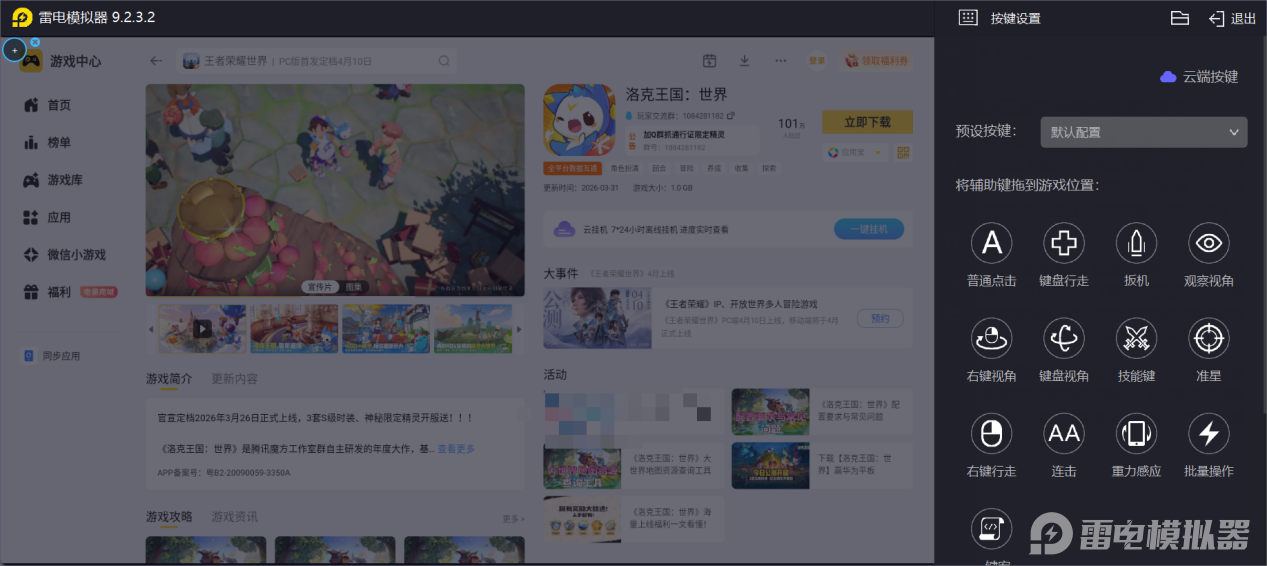
Task: Select the 扳机 trigger key icon
Action: pyautogui.click(x=1136, y=243)
